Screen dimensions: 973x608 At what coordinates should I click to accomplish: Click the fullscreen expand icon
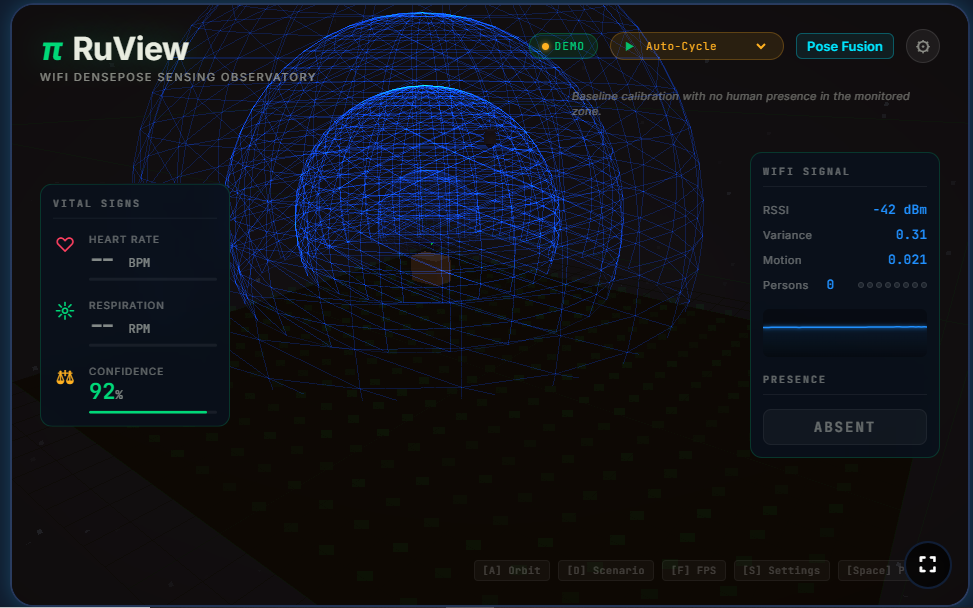(x=927, y=565)
